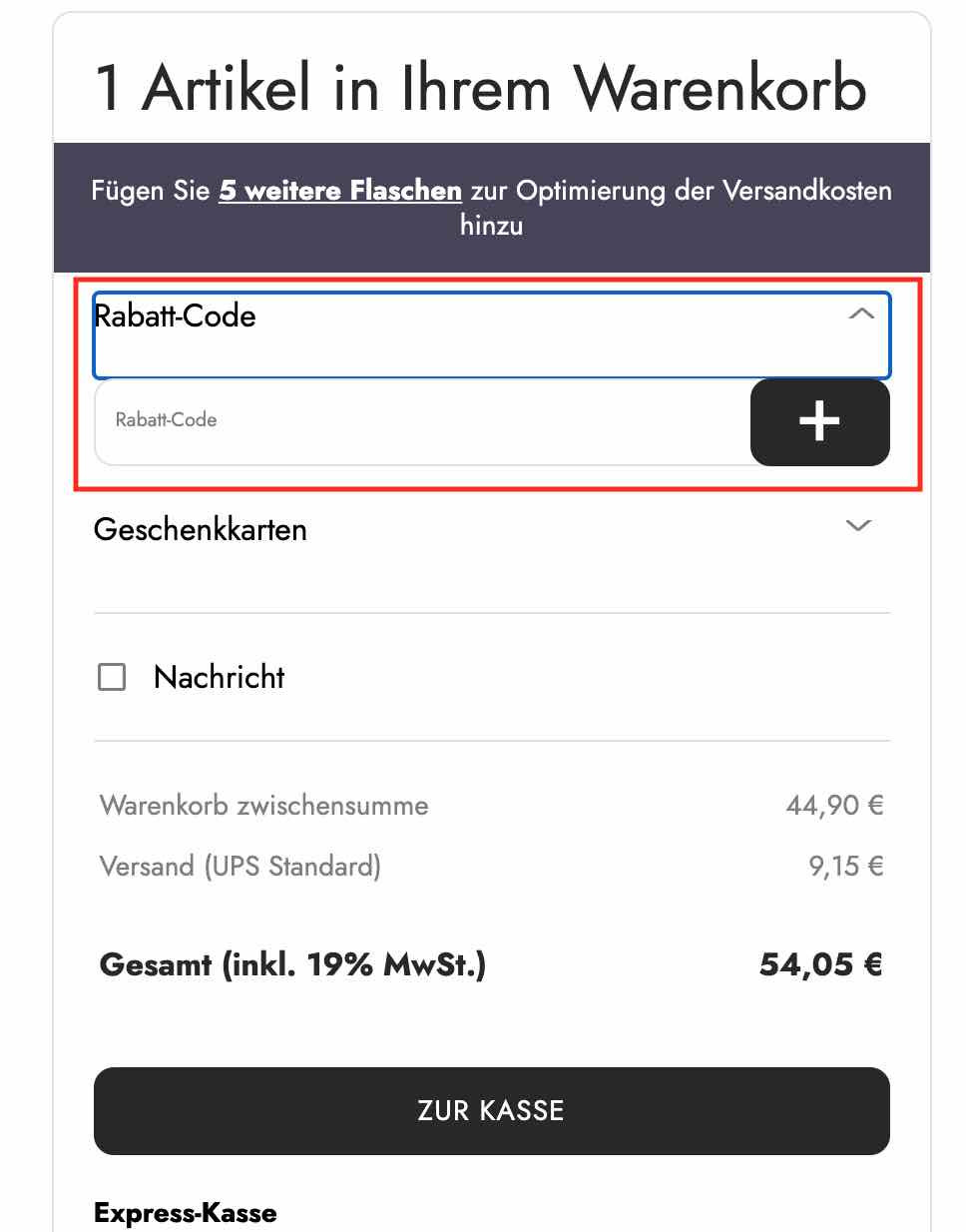This screenshot has height=1232, width=966.
Task: Click the shipping optimization banner
Action: pos(490,207)
